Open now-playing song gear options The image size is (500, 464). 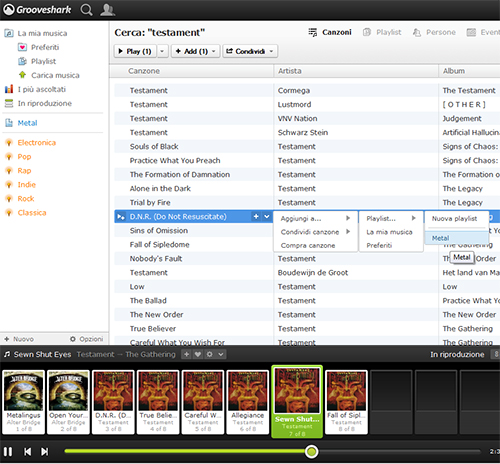click(209, 354)
